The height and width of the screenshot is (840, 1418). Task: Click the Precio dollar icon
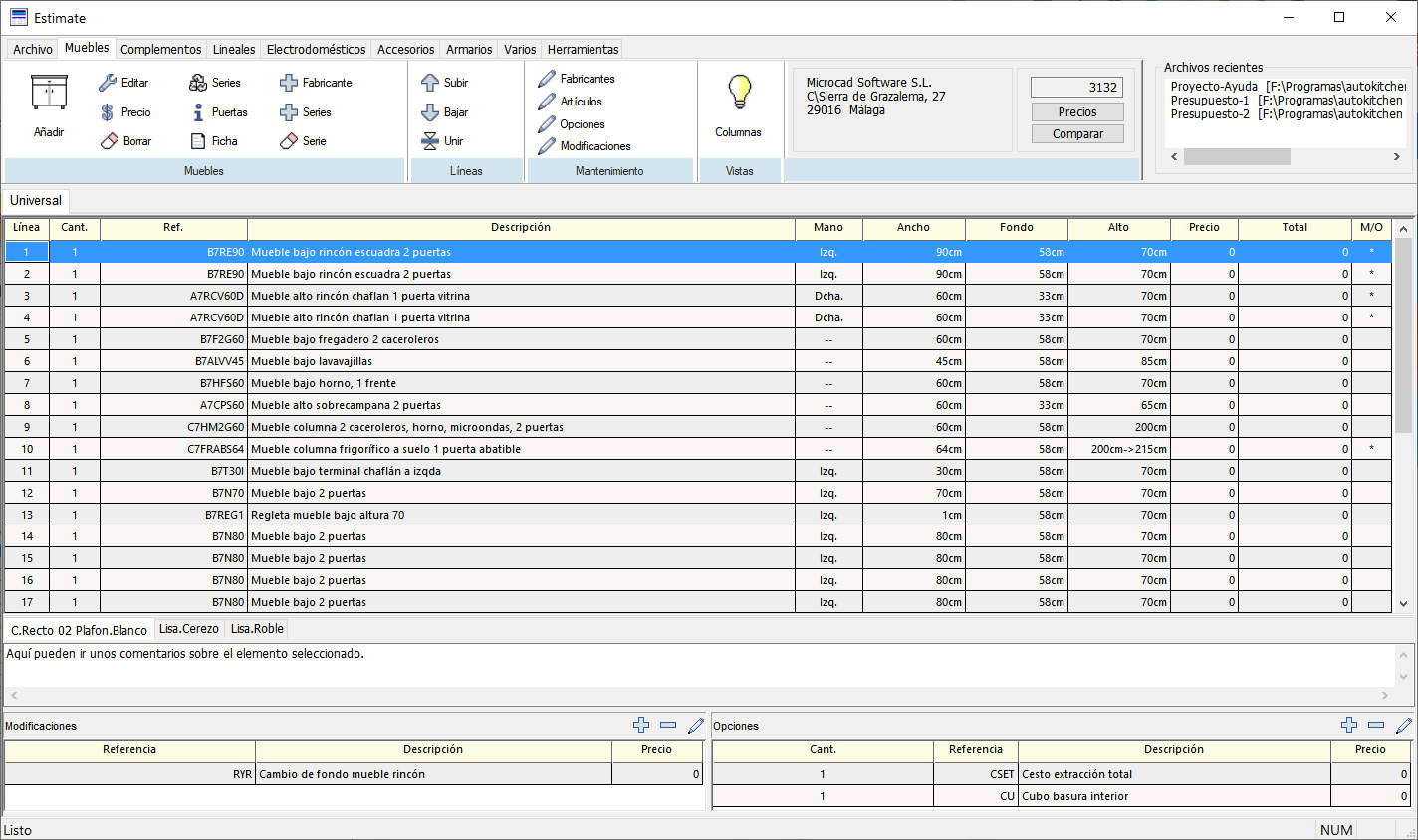click(x=108, y=112)
